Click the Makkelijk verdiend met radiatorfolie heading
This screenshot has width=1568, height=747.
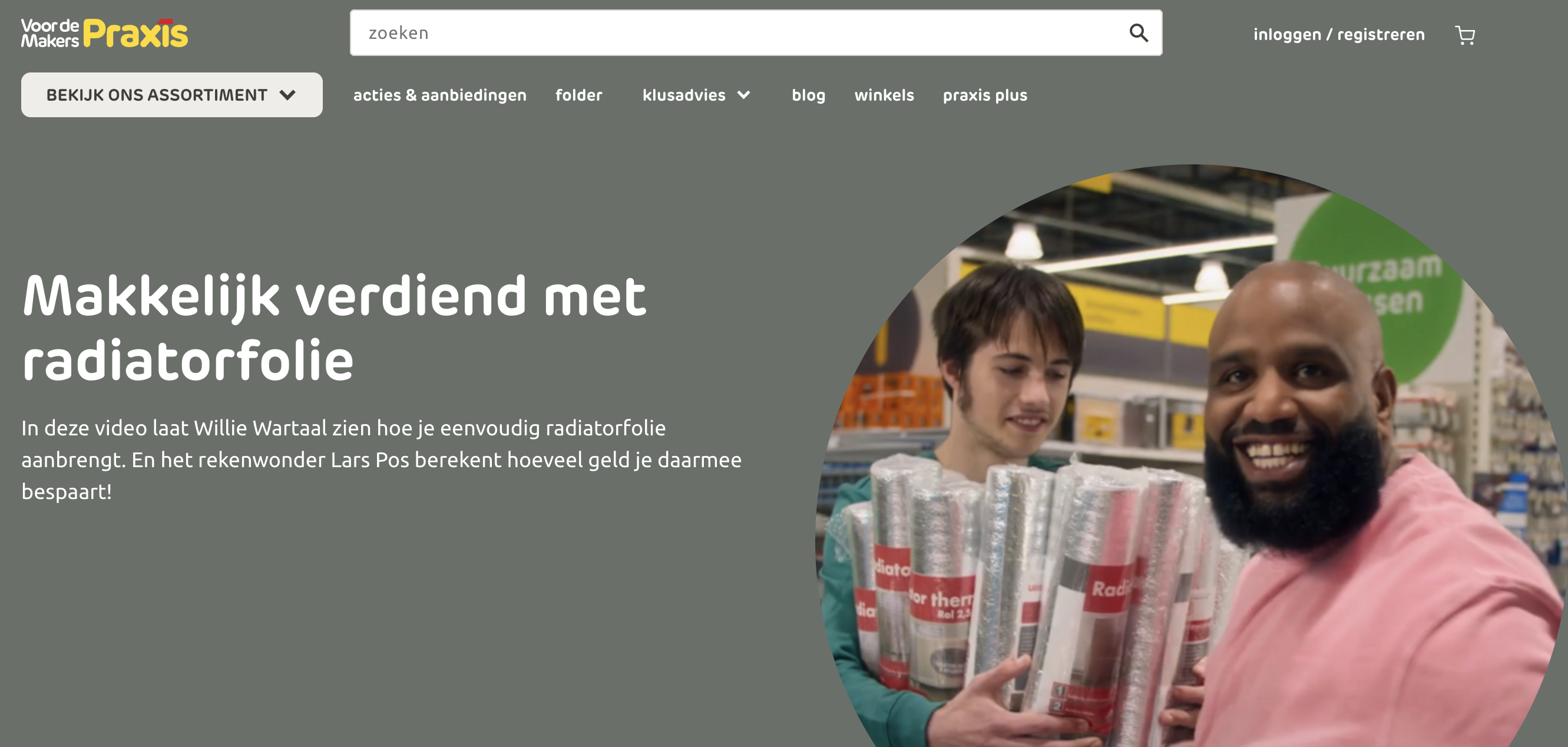pyautogui.click(x=333, y=328)
